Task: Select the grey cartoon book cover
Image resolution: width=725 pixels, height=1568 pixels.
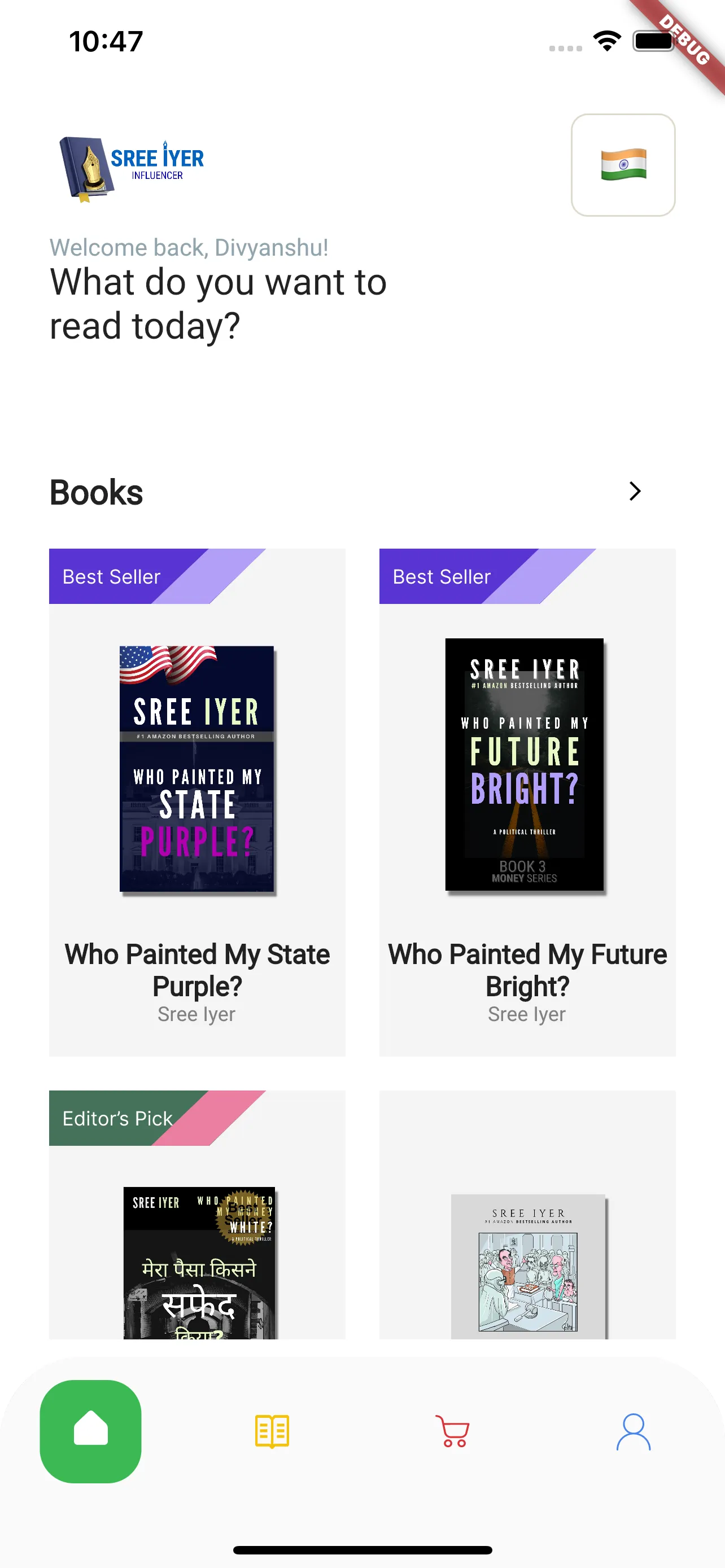Action: (528, 1266)
